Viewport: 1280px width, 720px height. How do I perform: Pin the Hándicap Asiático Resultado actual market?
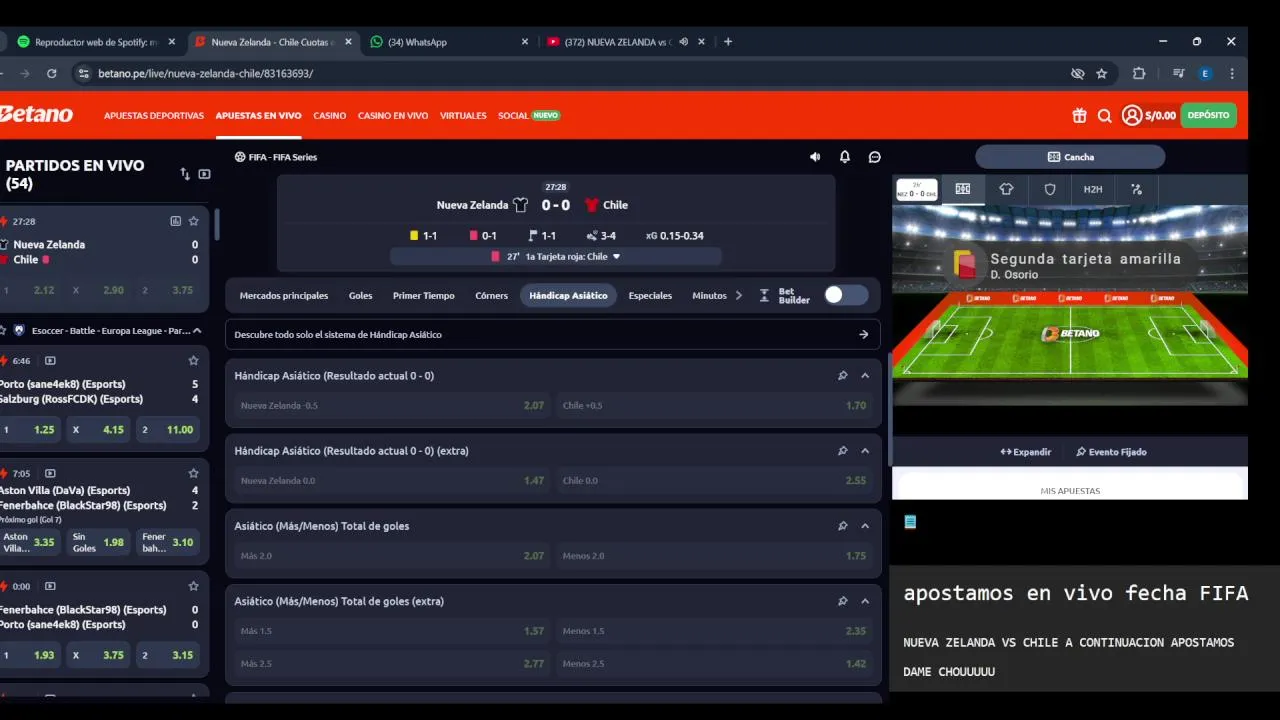(x=843, y=376)
